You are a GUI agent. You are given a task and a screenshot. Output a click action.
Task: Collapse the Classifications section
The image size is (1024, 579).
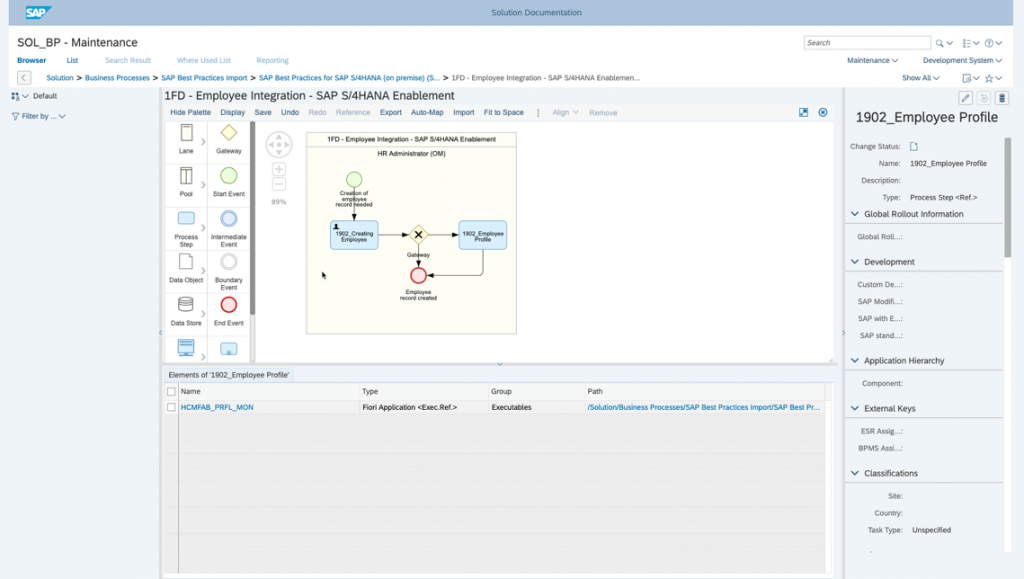(855, 473)
